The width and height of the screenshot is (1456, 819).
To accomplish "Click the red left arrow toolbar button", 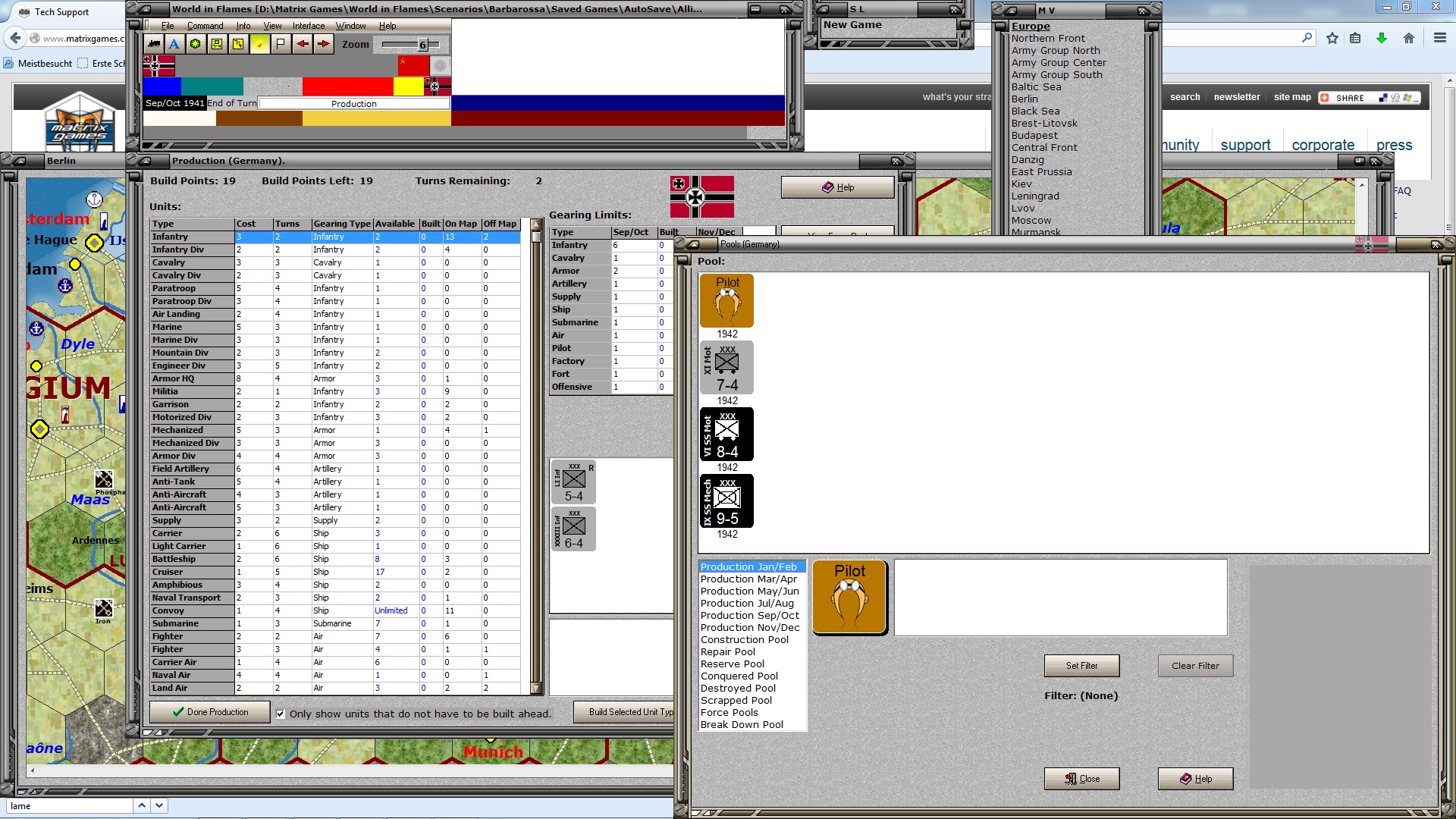I will point(303,44).
